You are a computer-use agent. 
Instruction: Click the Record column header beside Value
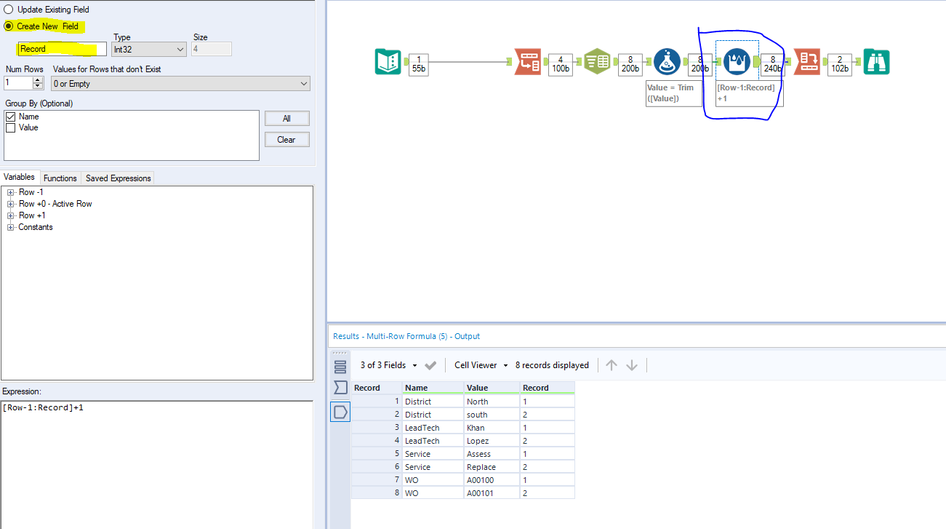(x=547, y=388)
